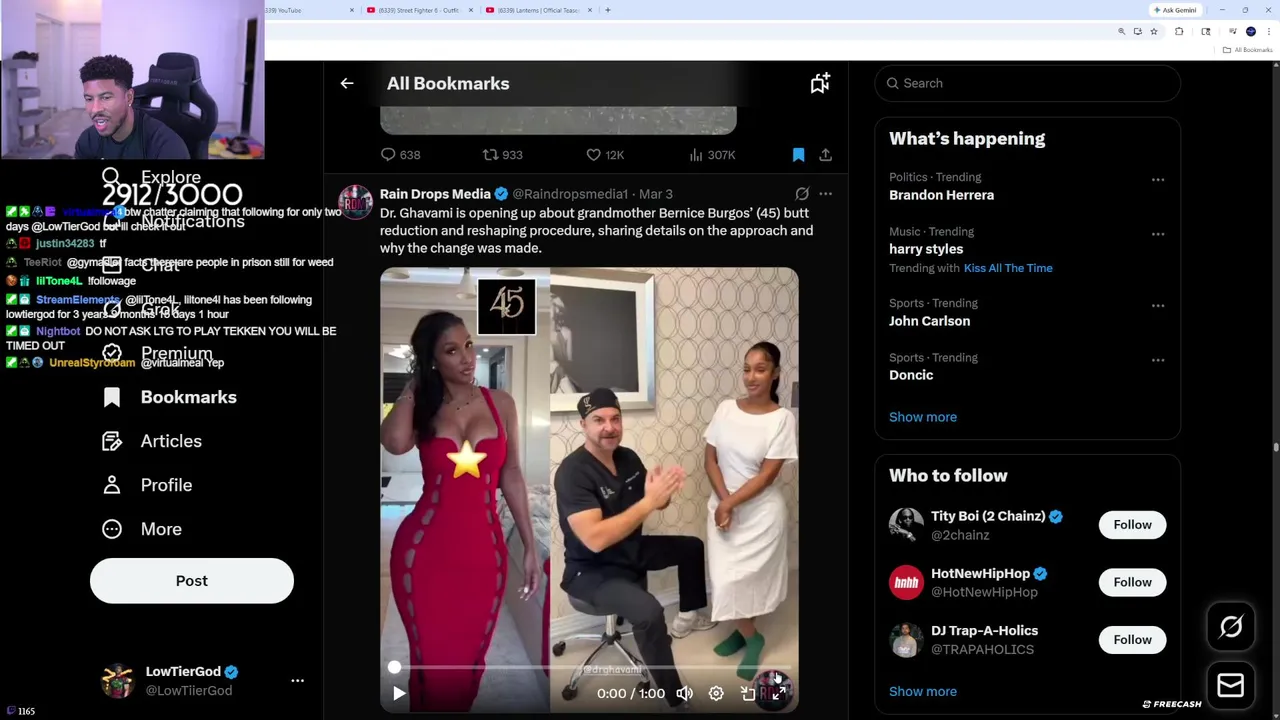Open the Doncic trending topic
Screen dimensions: 1280x720
pyautogui.click(x=911, y=375)
